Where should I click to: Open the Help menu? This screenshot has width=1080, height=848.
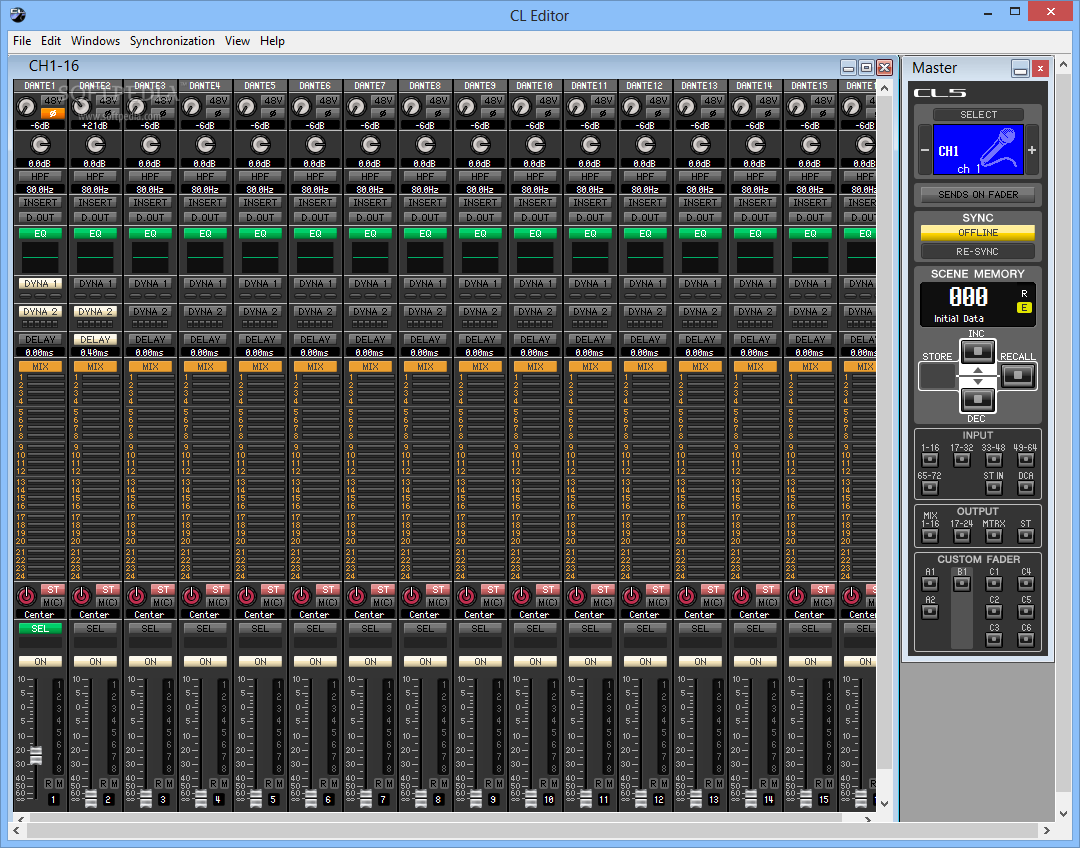click(272, 41)
